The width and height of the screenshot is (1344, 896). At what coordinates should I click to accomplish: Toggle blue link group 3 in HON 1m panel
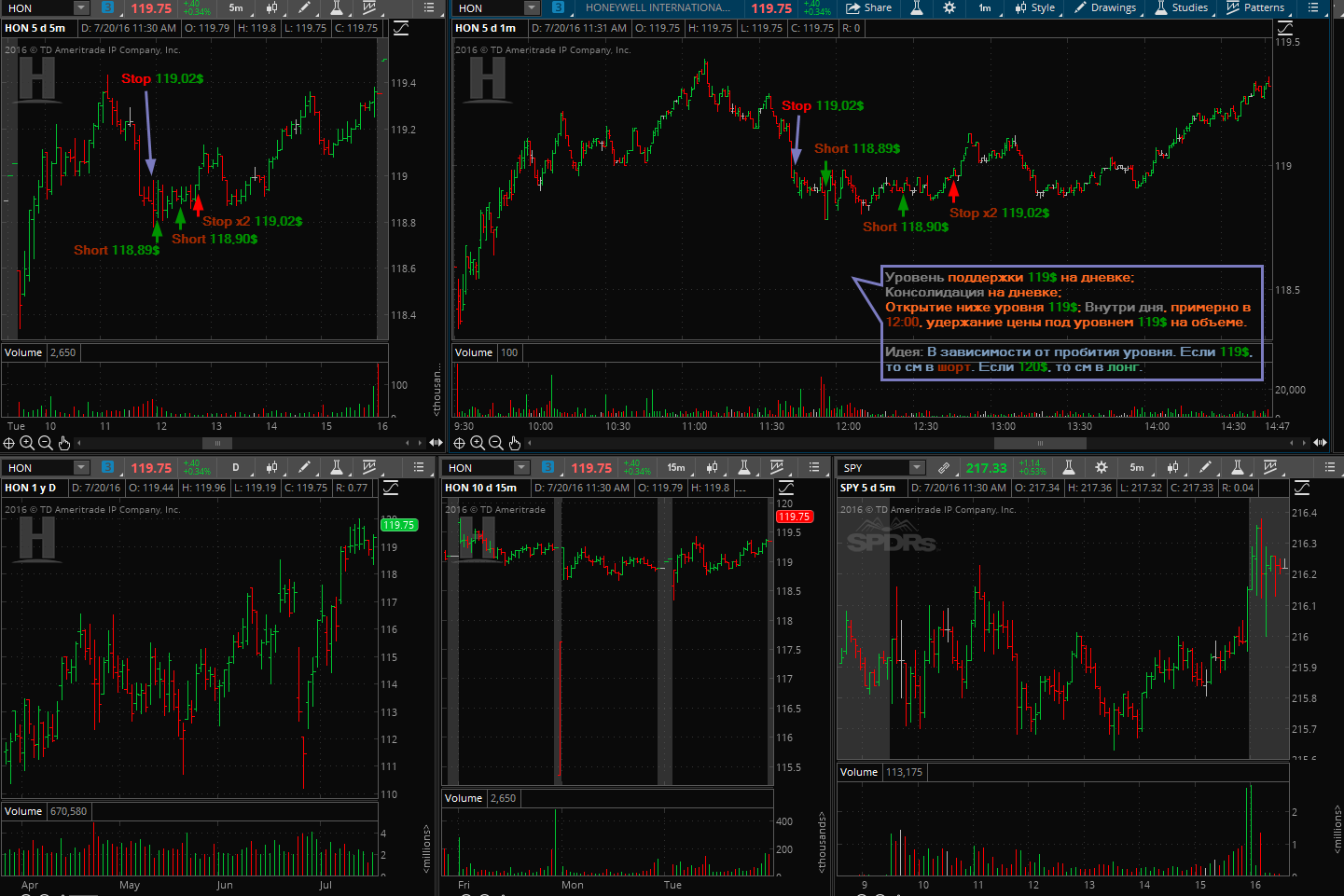559,7
